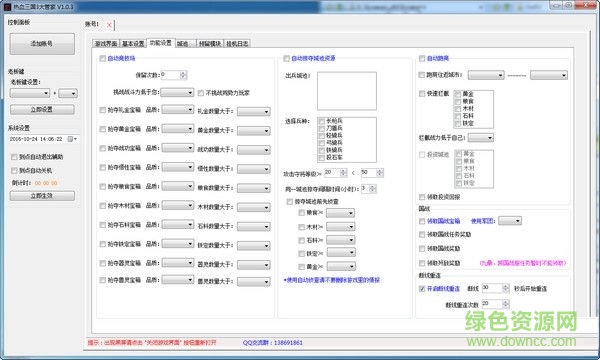
Task: Open 粮食>= threshold dropdown
Action: click(341, 213)
